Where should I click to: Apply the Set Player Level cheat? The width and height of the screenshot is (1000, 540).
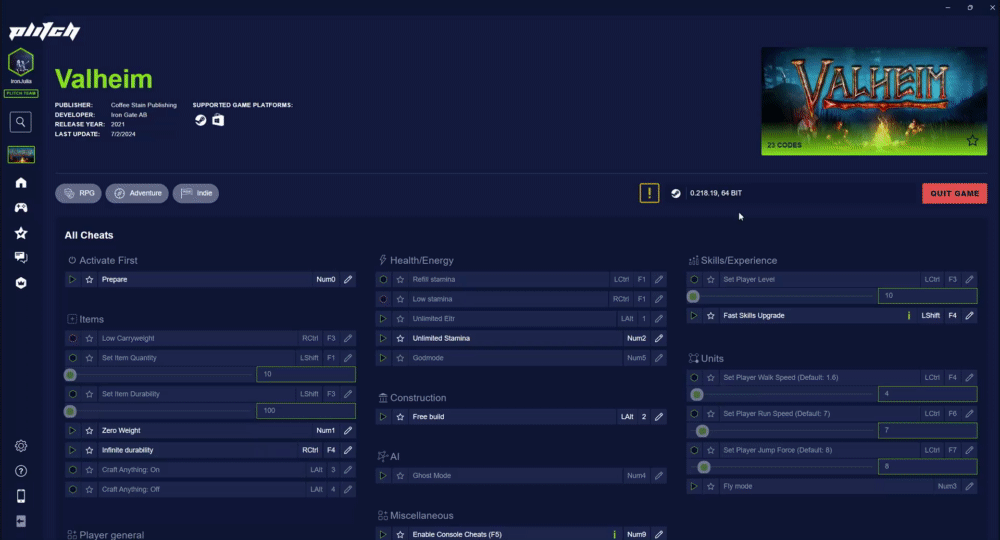695,279
